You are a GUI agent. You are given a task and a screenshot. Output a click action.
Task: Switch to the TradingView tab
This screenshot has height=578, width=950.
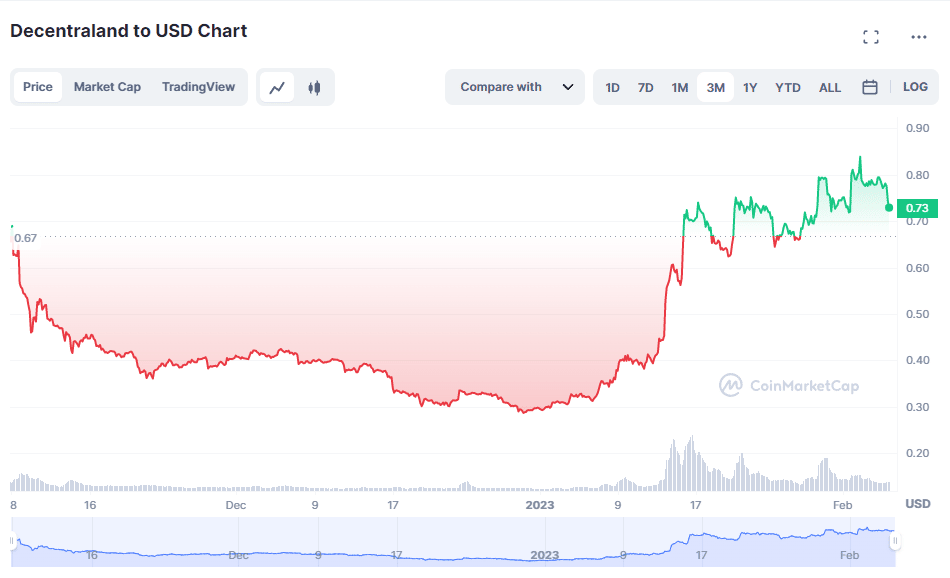coord(198,87)
